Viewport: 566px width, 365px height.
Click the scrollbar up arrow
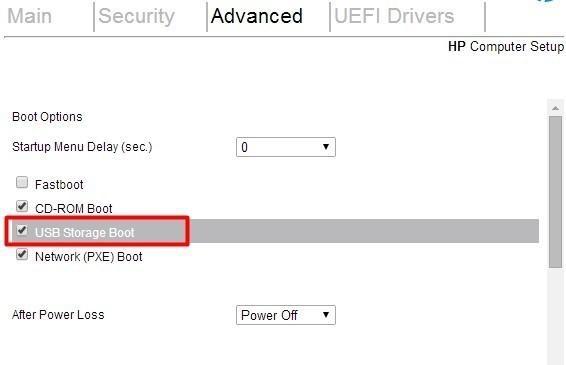tap(556, 108)
